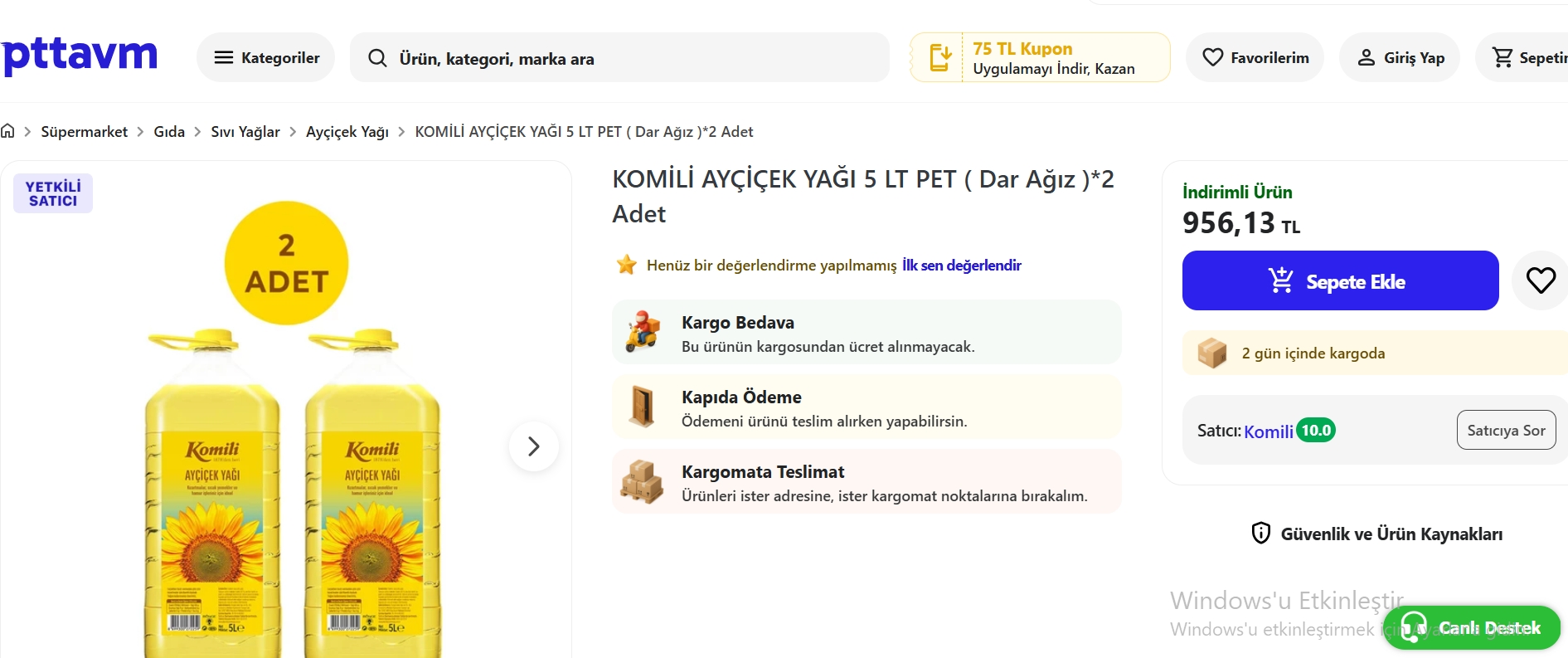Open the Komili seller page
The image size is (1568, 658).
pos(1268,431)
